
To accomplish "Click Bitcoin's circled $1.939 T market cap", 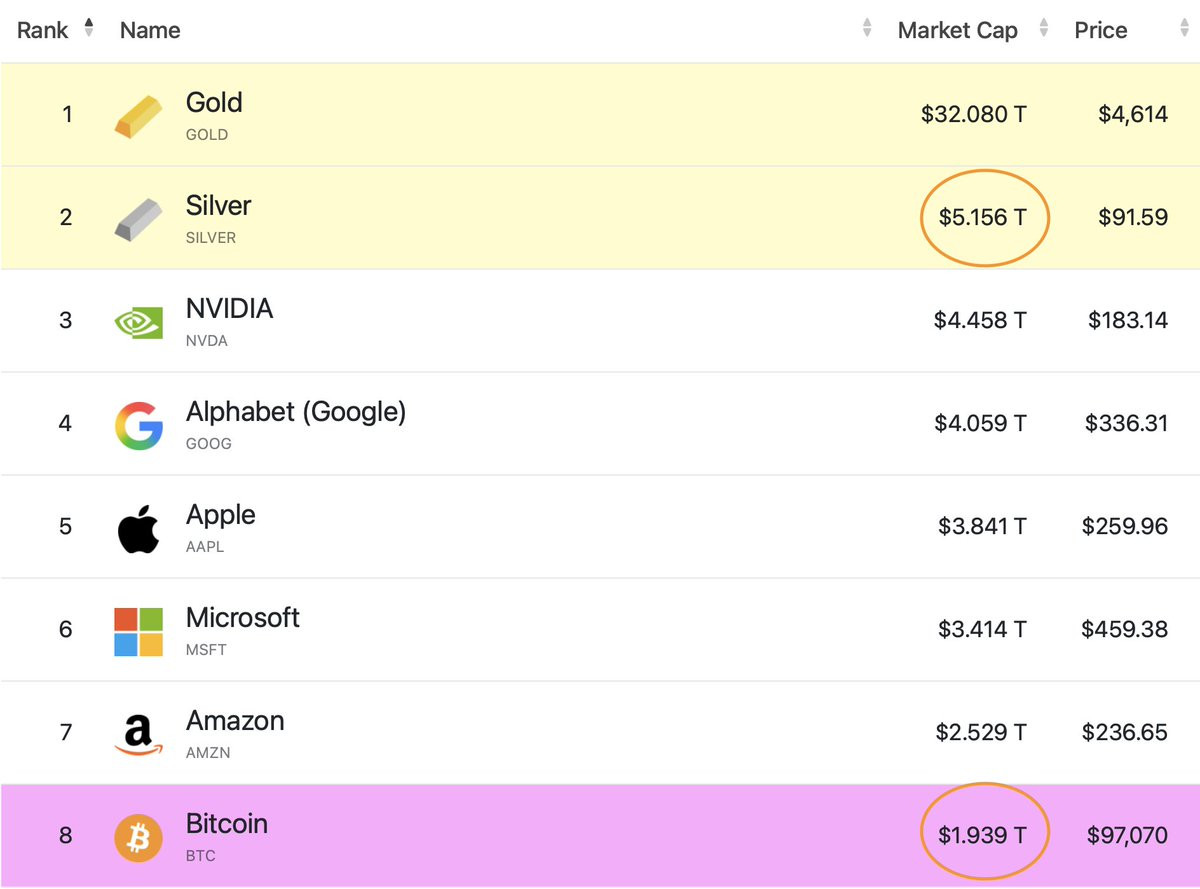I will 982,835.
